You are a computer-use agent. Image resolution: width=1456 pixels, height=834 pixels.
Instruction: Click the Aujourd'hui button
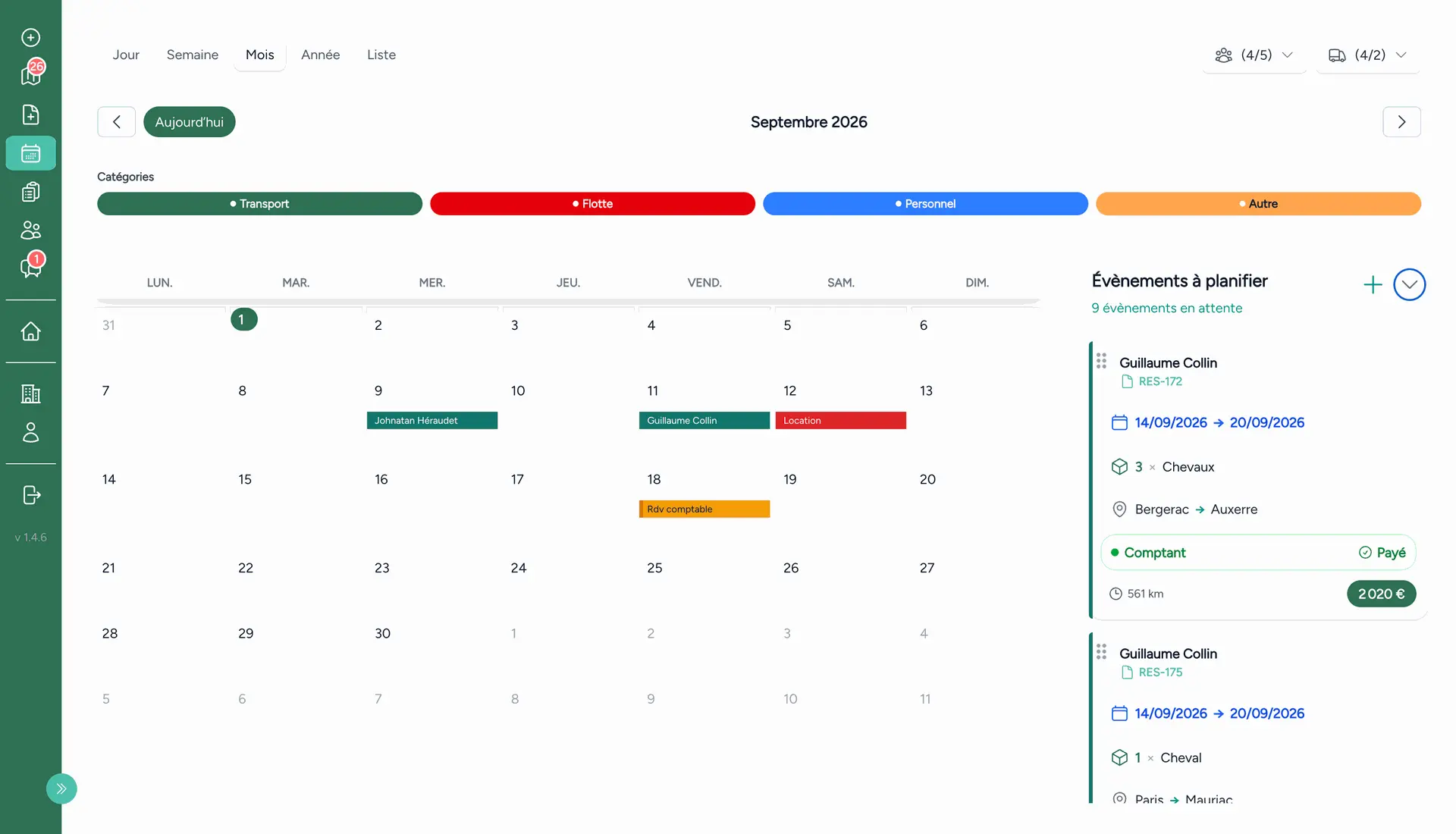pos(190,122)
